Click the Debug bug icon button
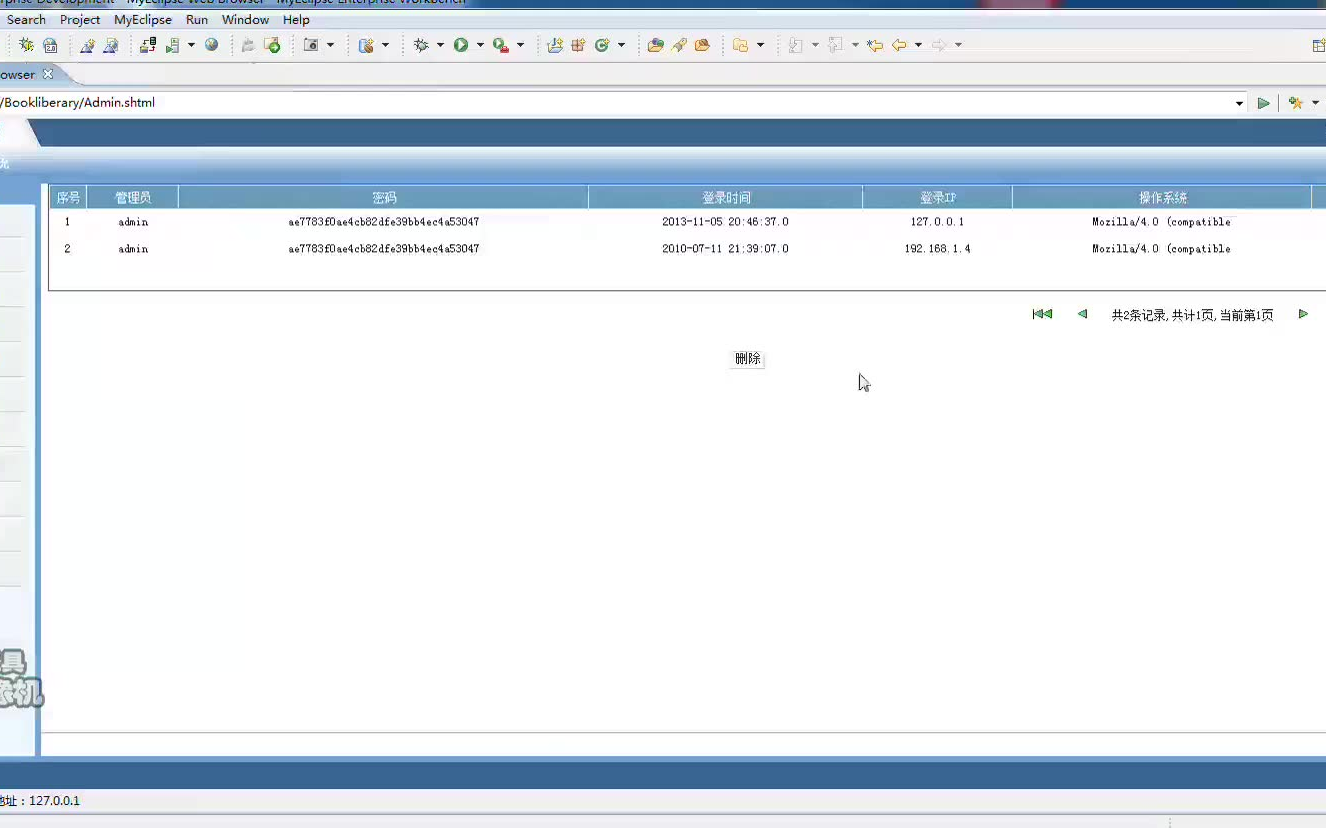 click(421, 45)
